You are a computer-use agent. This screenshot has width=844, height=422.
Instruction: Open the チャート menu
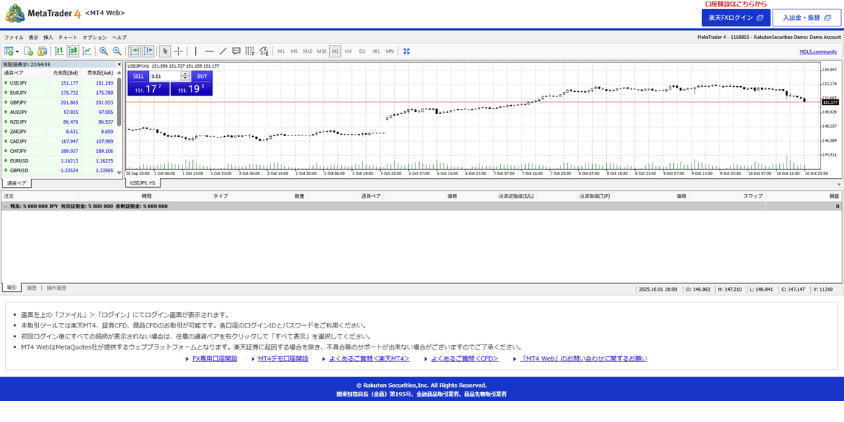(68, 37)
